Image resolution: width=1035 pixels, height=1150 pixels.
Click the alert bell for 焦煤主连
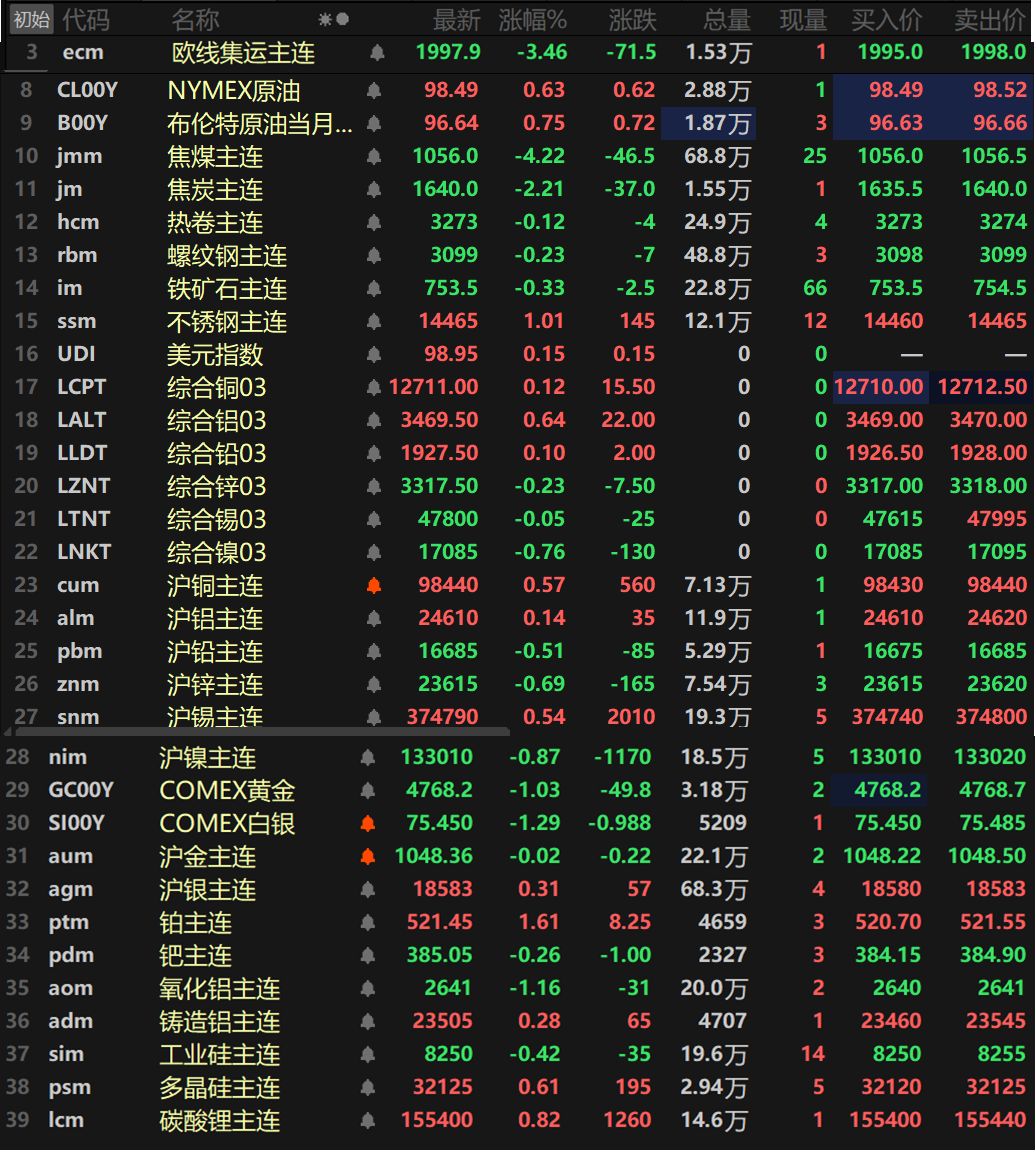[x=374, y=157]
